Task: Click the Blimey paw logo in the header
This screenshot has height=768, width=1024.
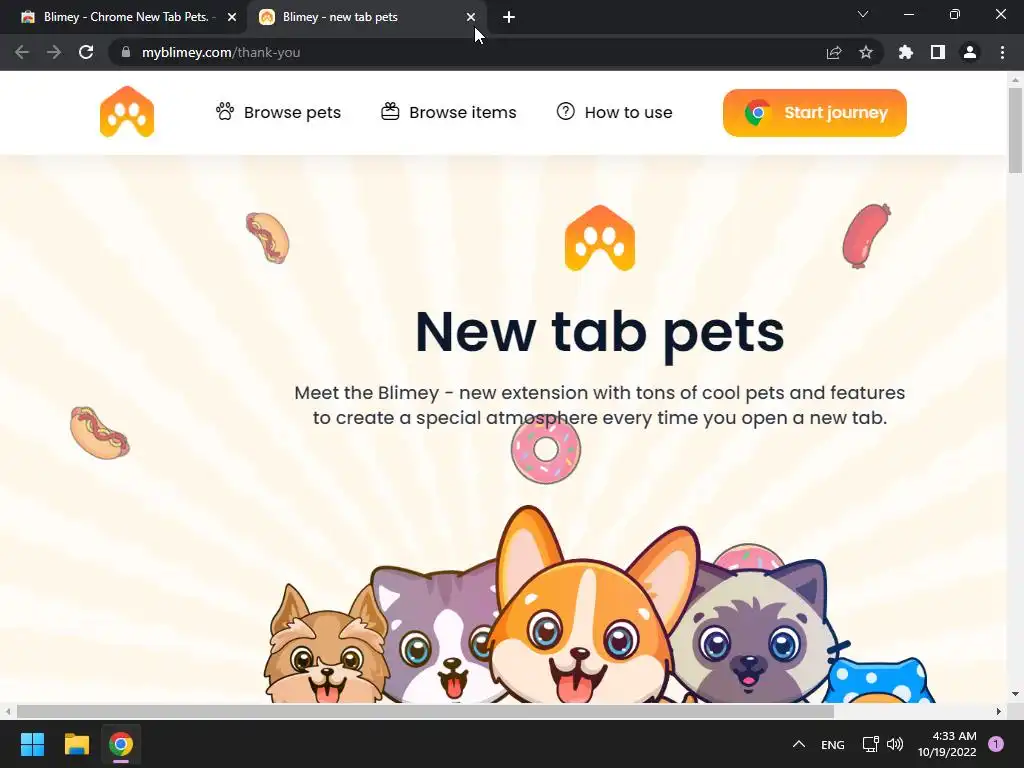Action: point(127,112)
